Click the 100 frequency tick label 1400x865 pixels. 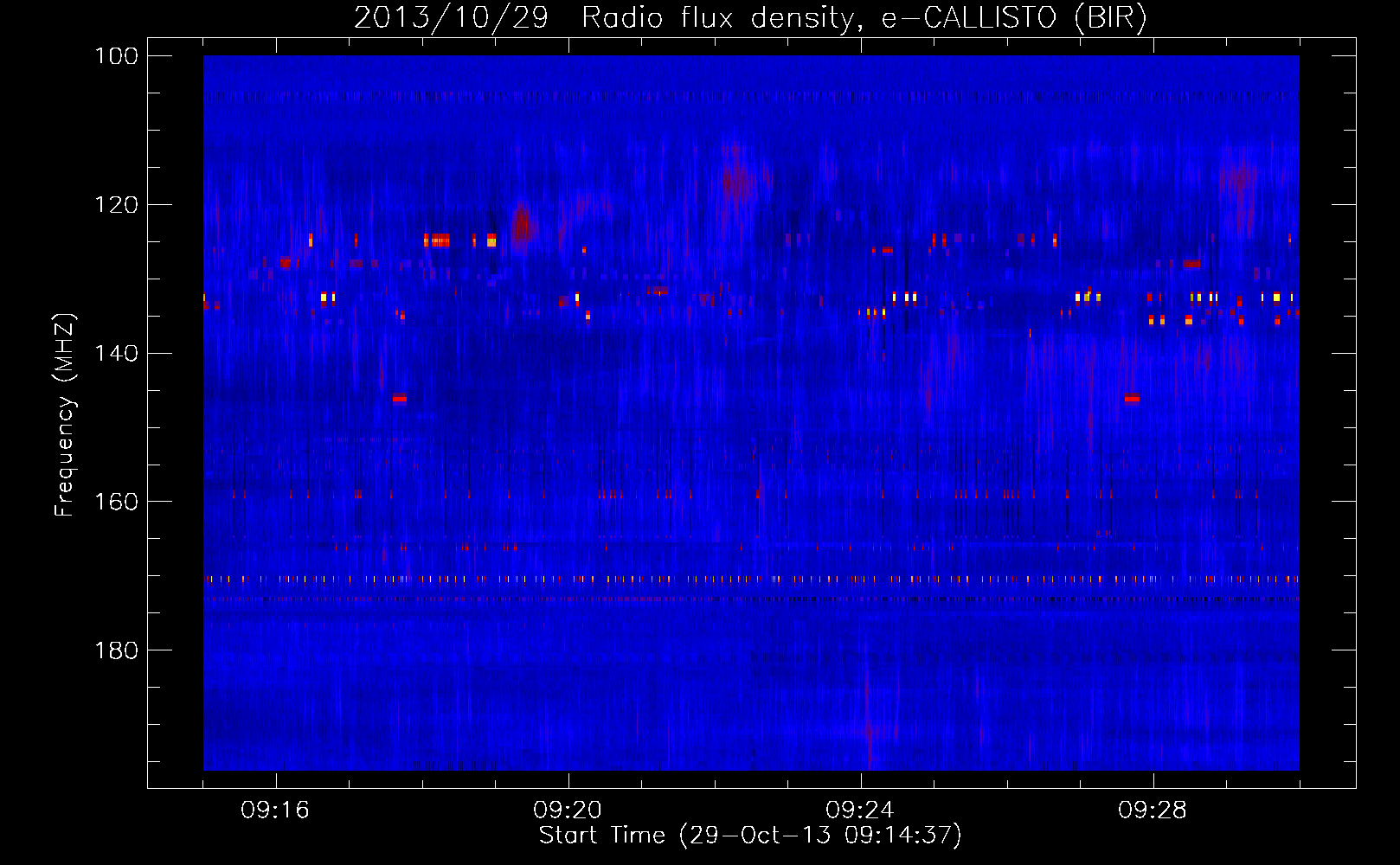point(117,56)
